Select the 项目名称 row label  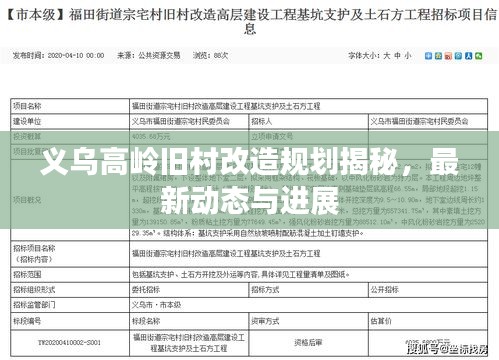click(27, 106)
